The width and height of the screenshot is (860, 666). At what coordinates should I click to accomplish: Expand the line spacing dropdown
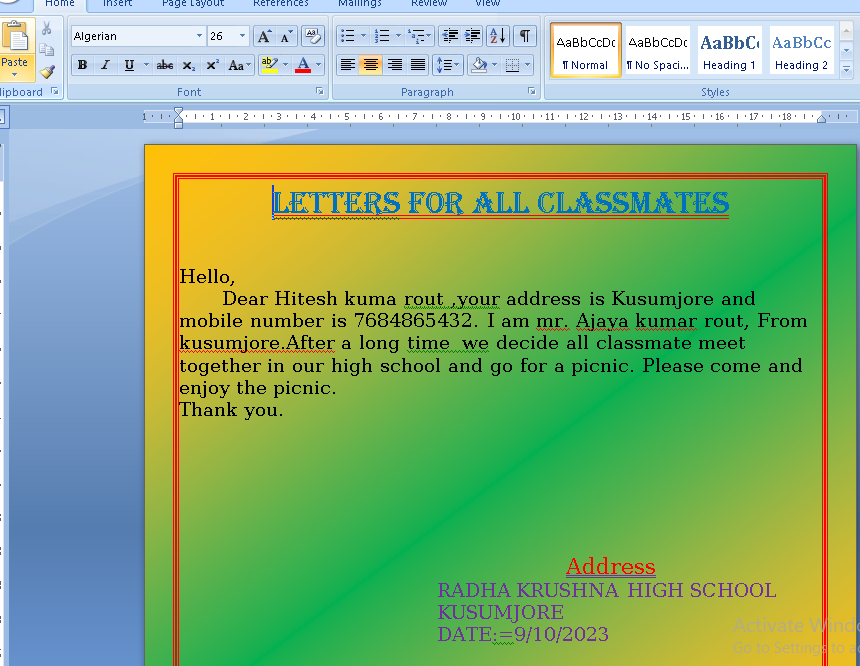(458, 66)
